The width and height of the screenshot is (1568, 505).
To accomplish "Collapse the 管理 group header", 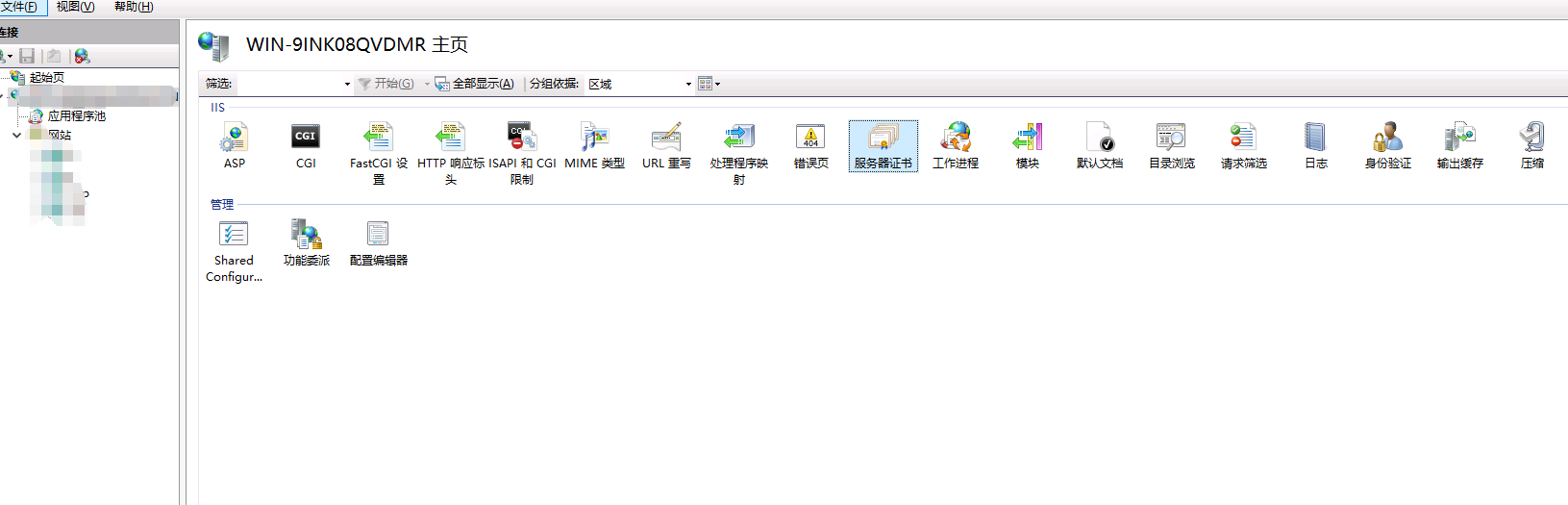I will click(x=222, y=205).
